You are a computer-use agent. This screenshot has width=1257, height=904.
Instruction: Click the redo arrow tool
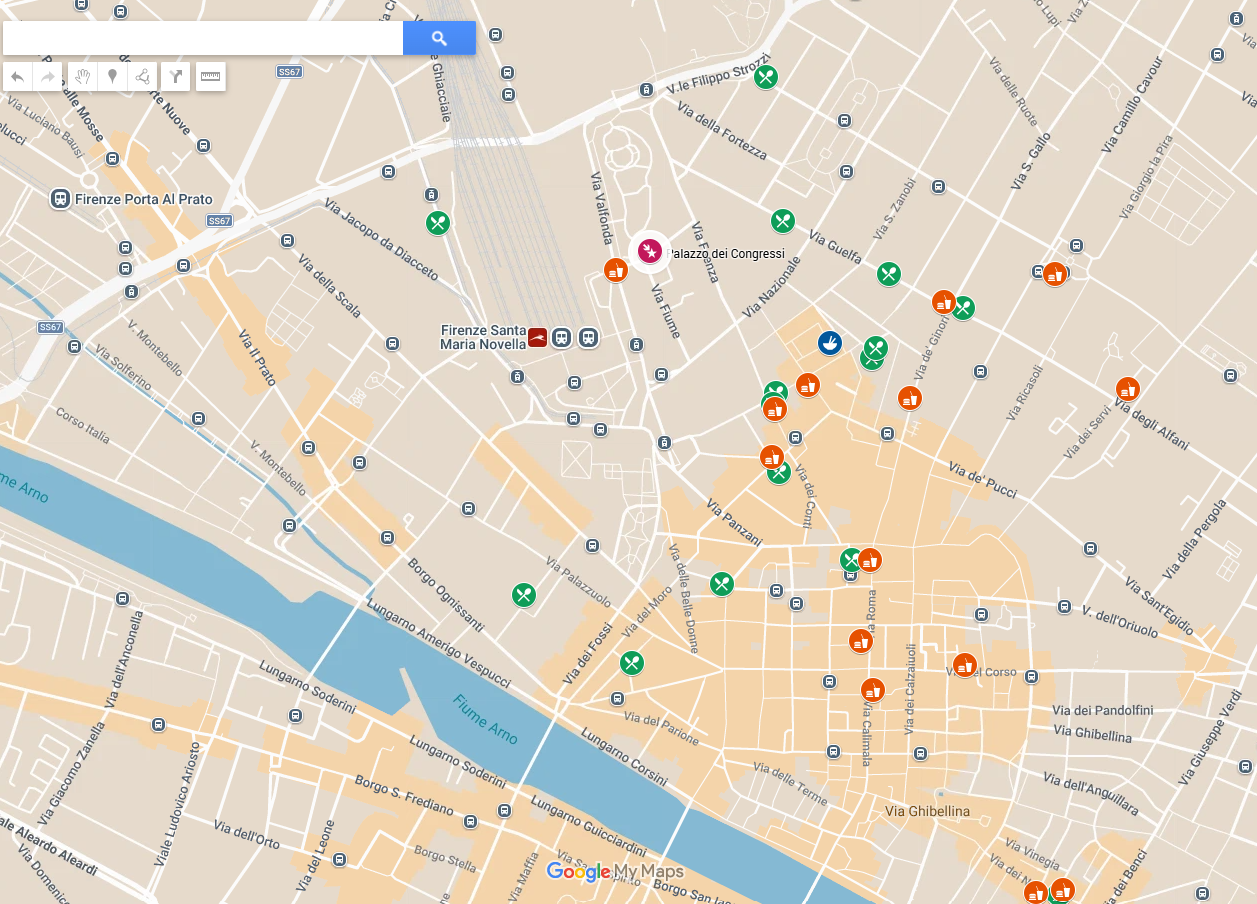point(47,76)
